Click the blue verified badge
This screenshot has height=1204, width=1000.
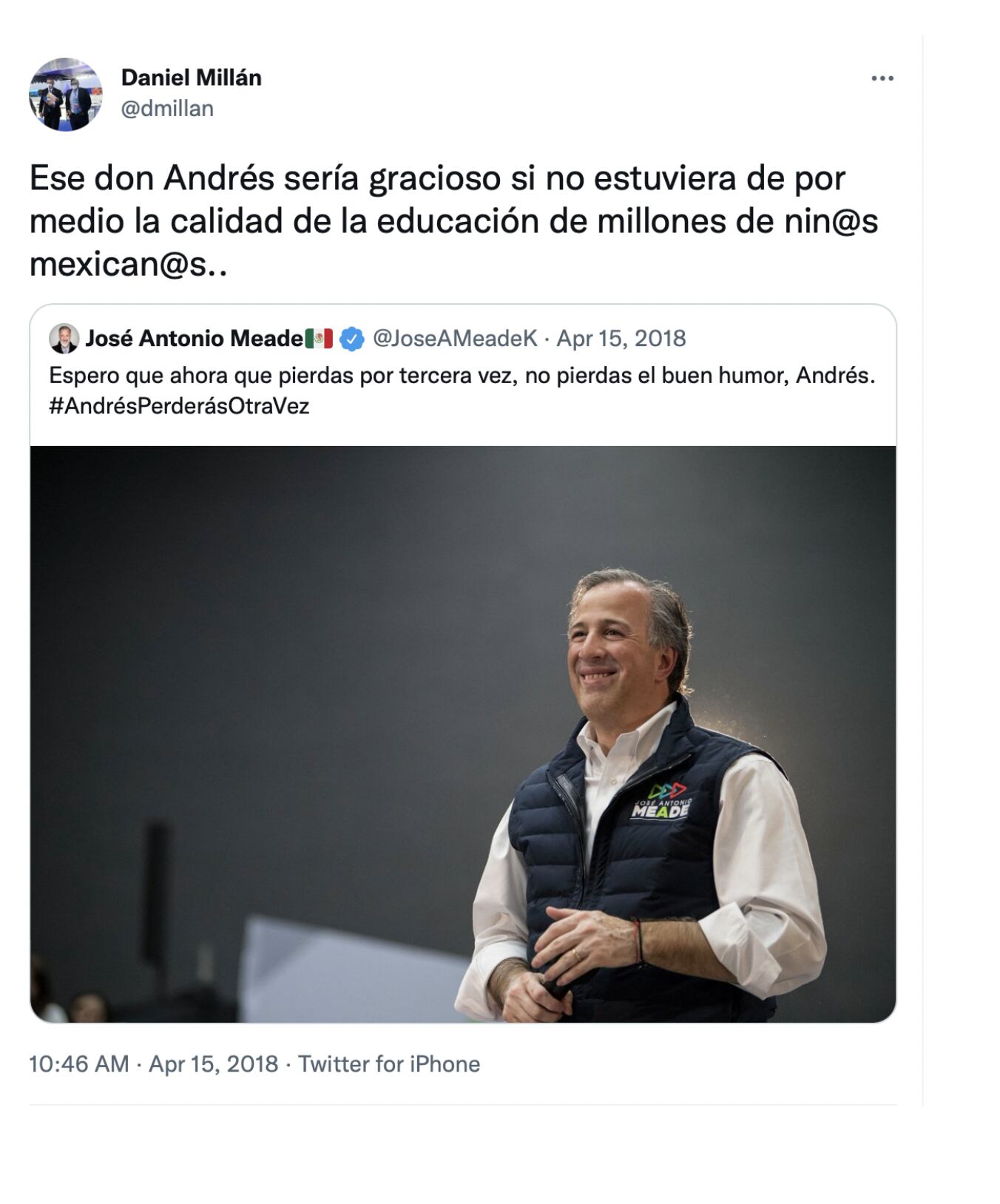(x=352, y=339)
